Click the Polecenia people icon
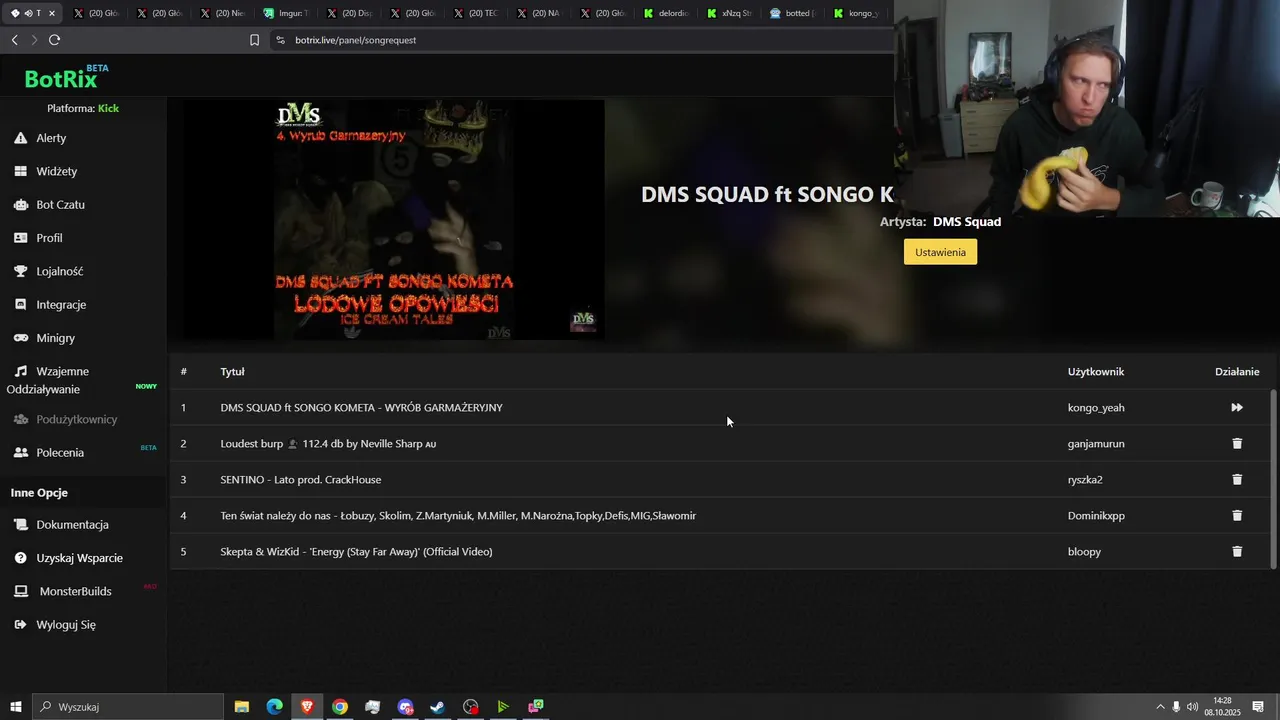The height and width of the screenshot is (720, 1280). point(20,453)
